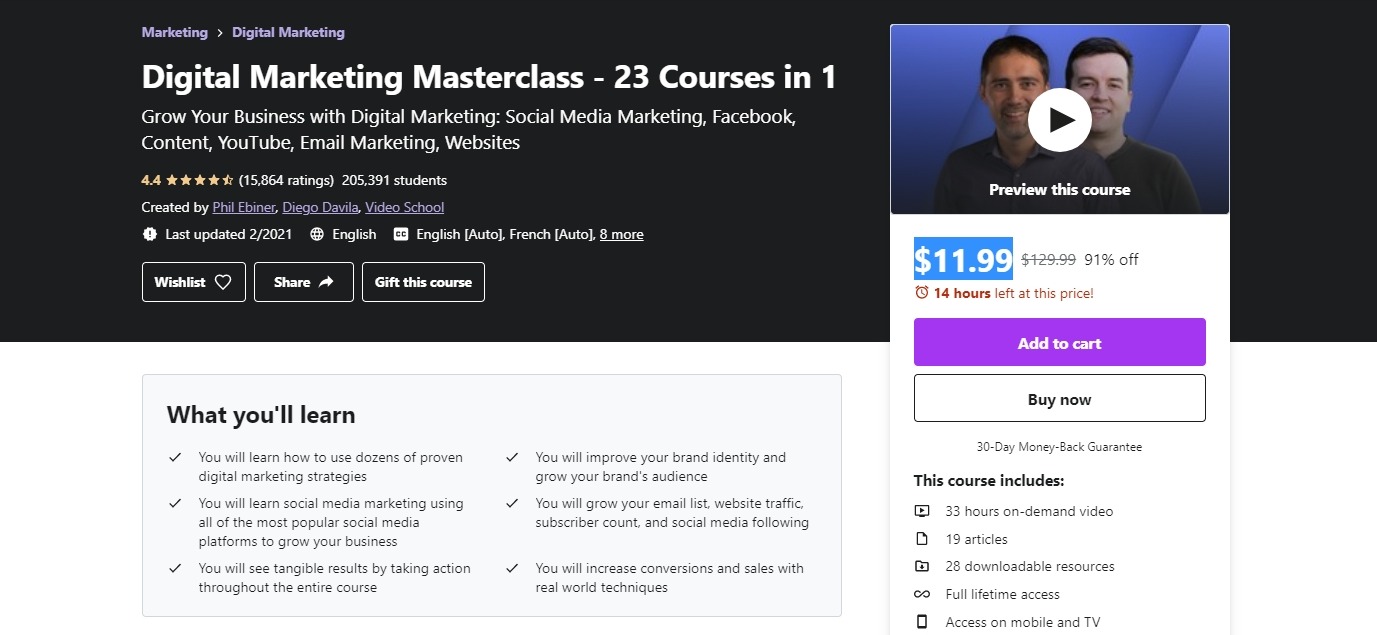The height and width of the screenshot is (635, 1377).
Task: Click the star rating icons
Action: (x=199, y=181)
